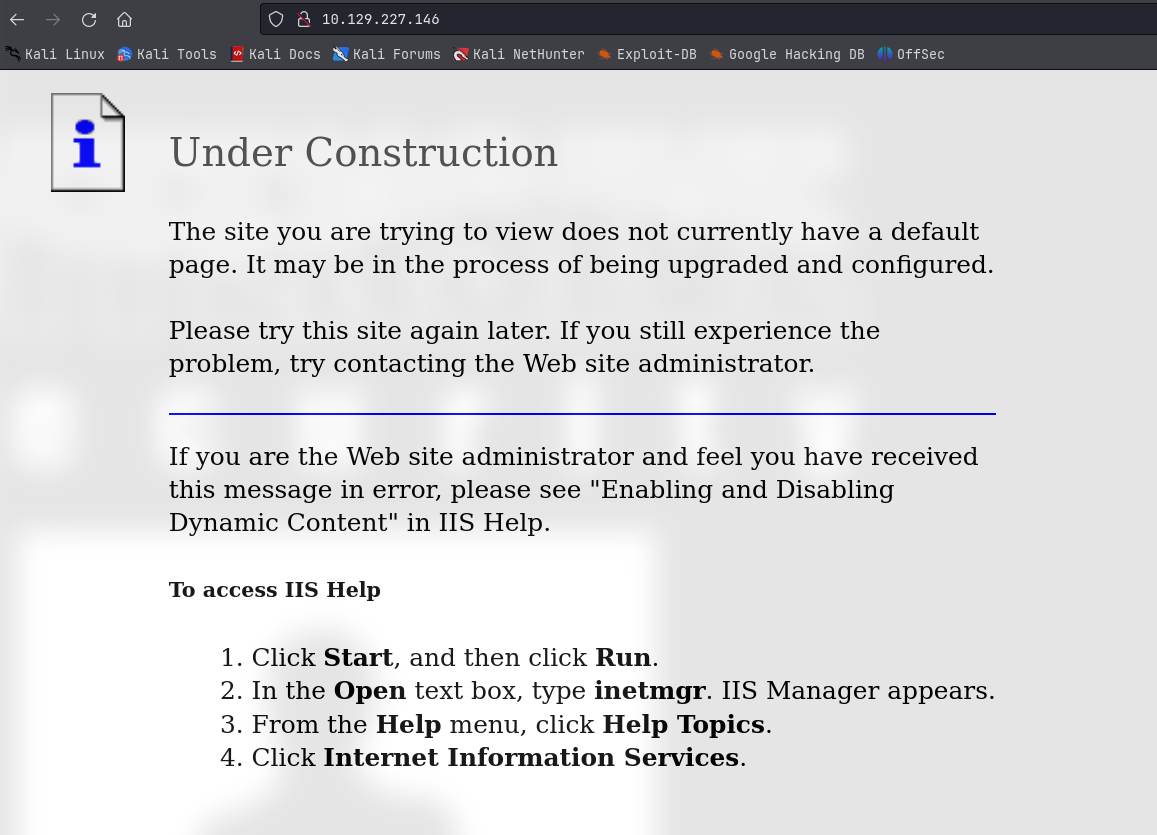The image size is (1157, 835).
Task: Reload the current page
Action: [x=89, y=20]
